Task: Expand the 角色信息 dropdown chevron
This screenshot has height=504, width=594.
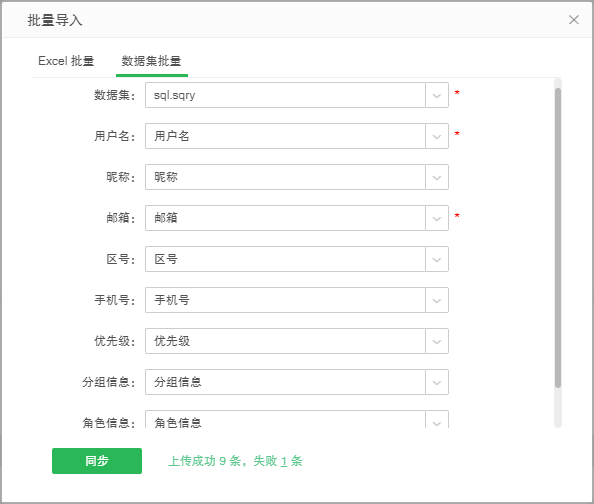Action: (437, 420)
